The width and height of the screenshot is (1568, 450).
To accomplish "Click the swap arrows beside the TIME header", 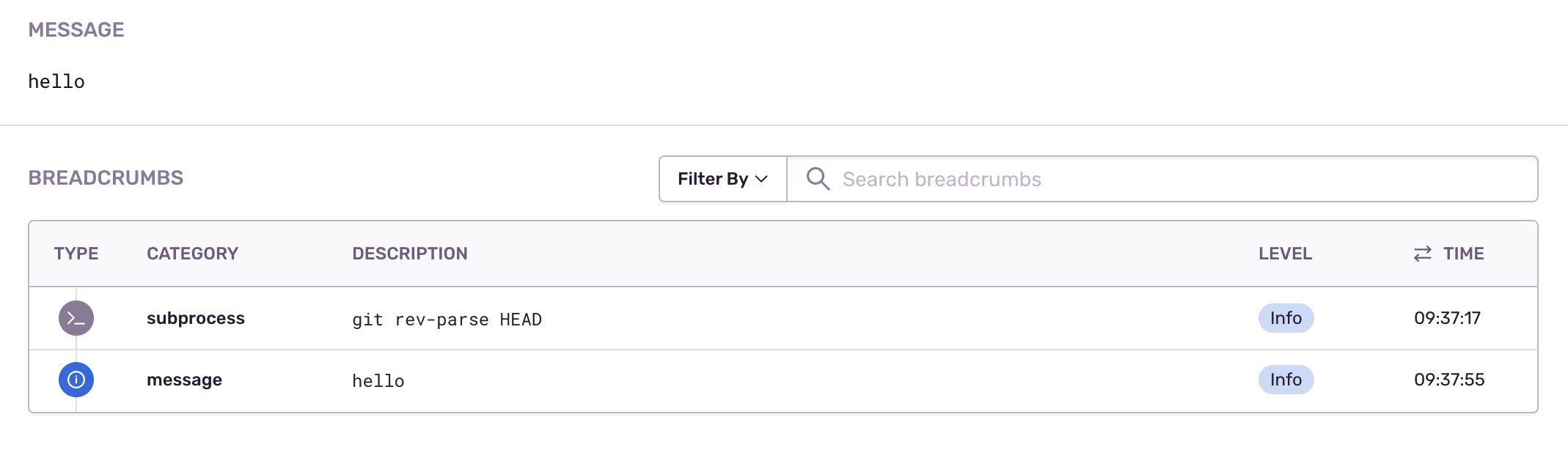I will pyautogui.click(x=1421, y=254).
